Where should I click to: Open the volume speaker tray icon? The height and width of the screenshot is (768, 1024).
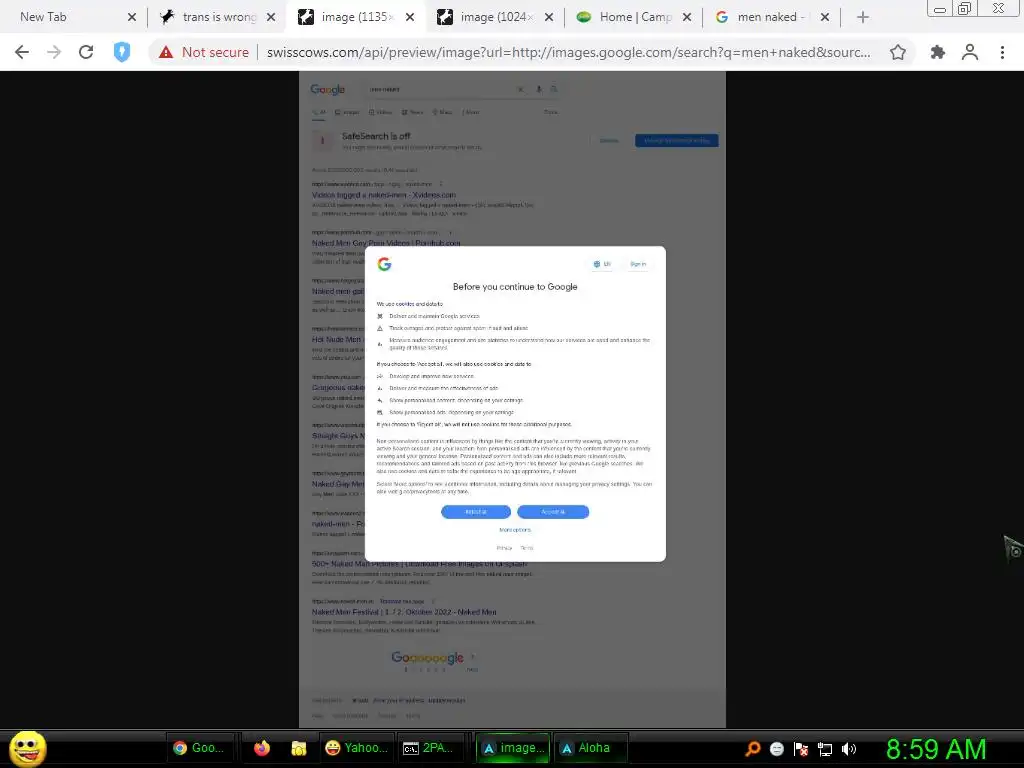click(848, 749)
